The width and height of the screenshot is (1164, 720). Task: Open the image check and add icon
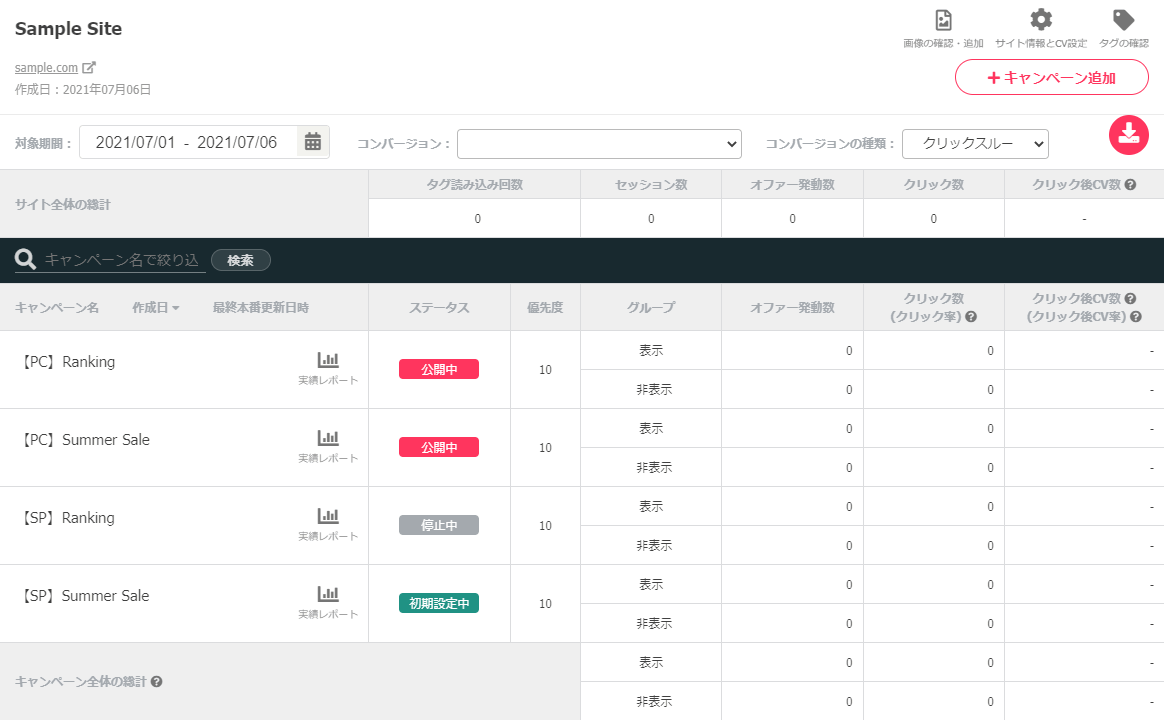(942, 21)
